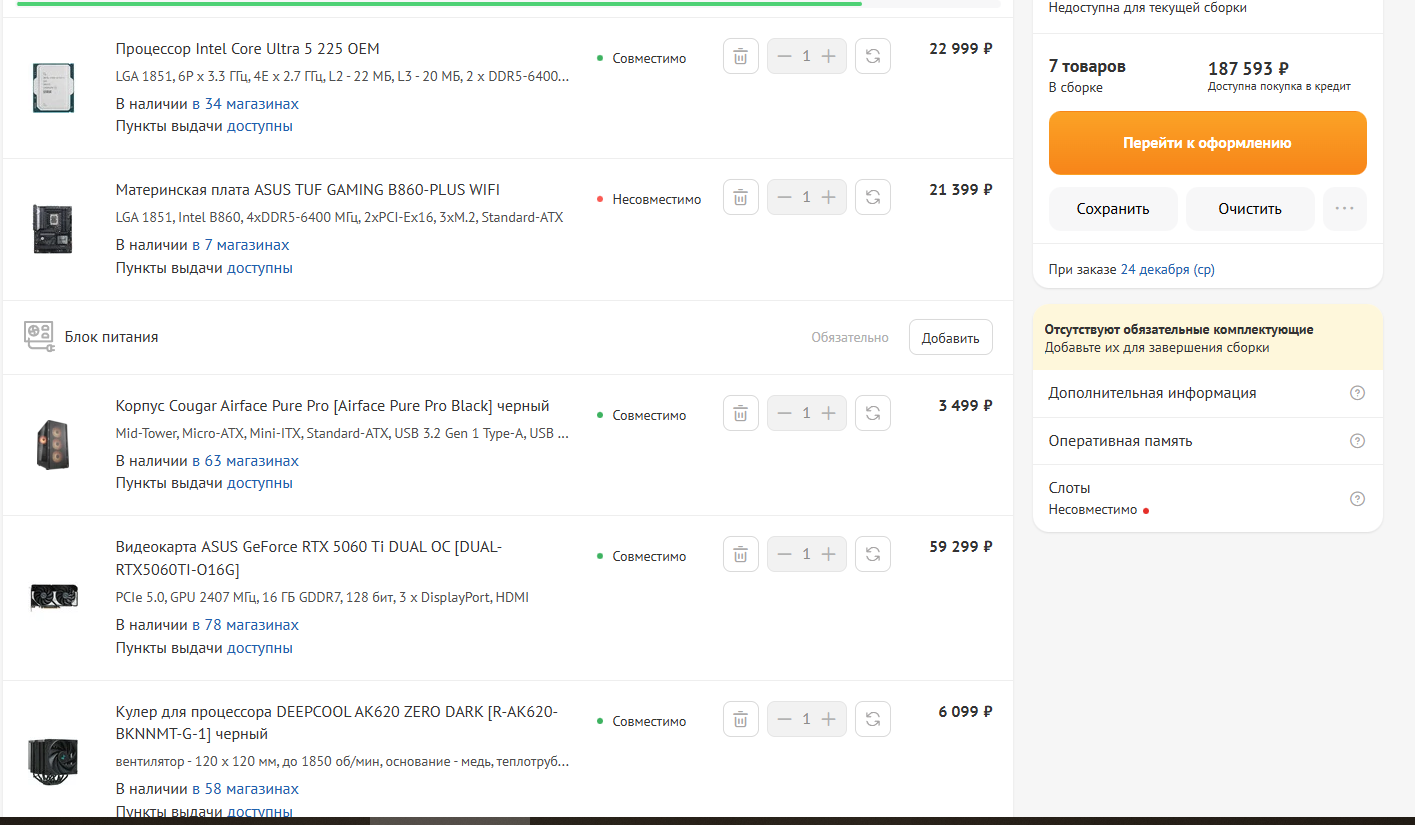Click the Перейти к оформлению button
This screenshot has width=1415, height=825.
1207,143
